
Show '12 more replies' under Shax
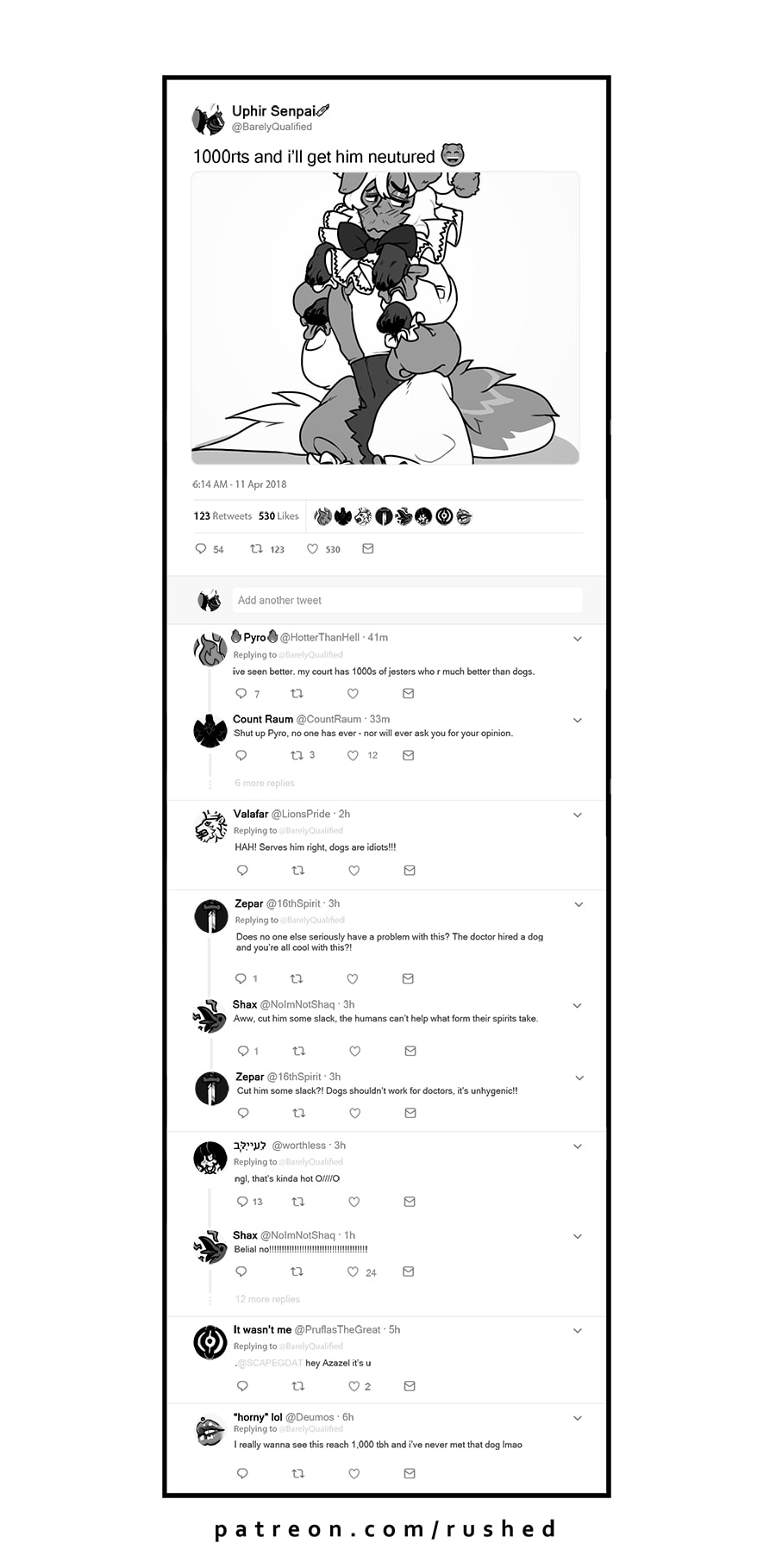click(267, 1299)
